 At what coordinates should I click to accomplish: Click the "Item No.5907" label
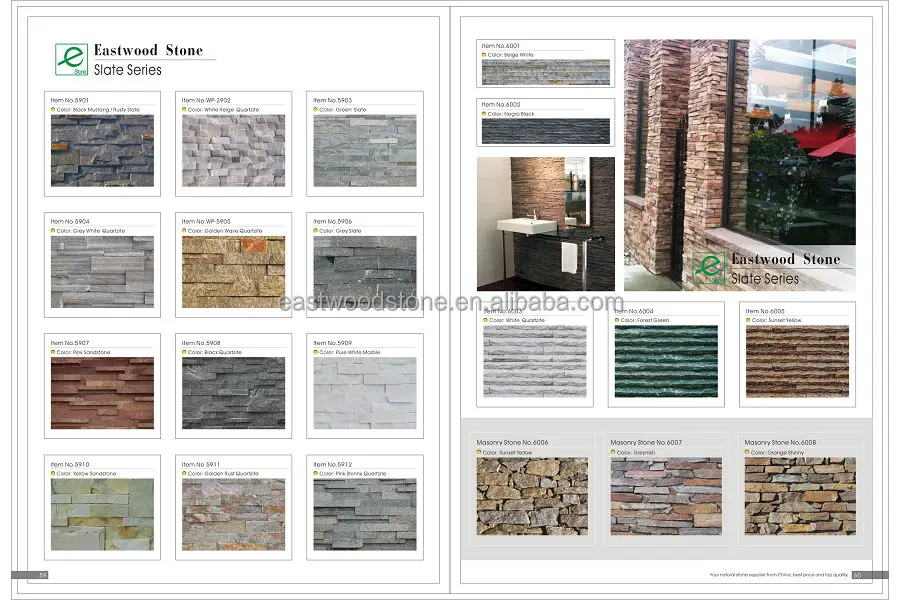click(70, 343)
